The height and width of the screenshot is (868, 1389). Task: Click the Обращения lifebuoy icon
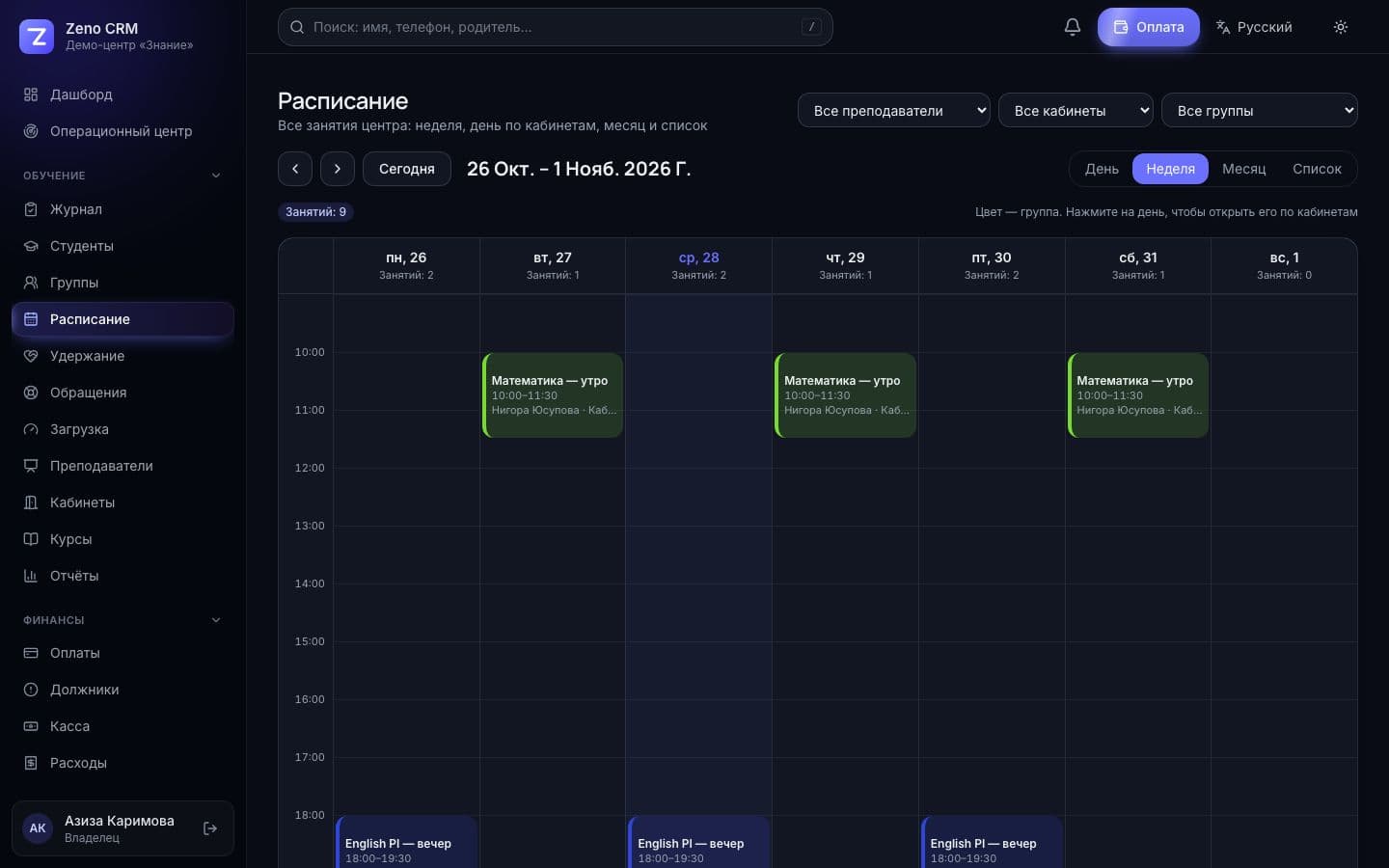(31, 393)
